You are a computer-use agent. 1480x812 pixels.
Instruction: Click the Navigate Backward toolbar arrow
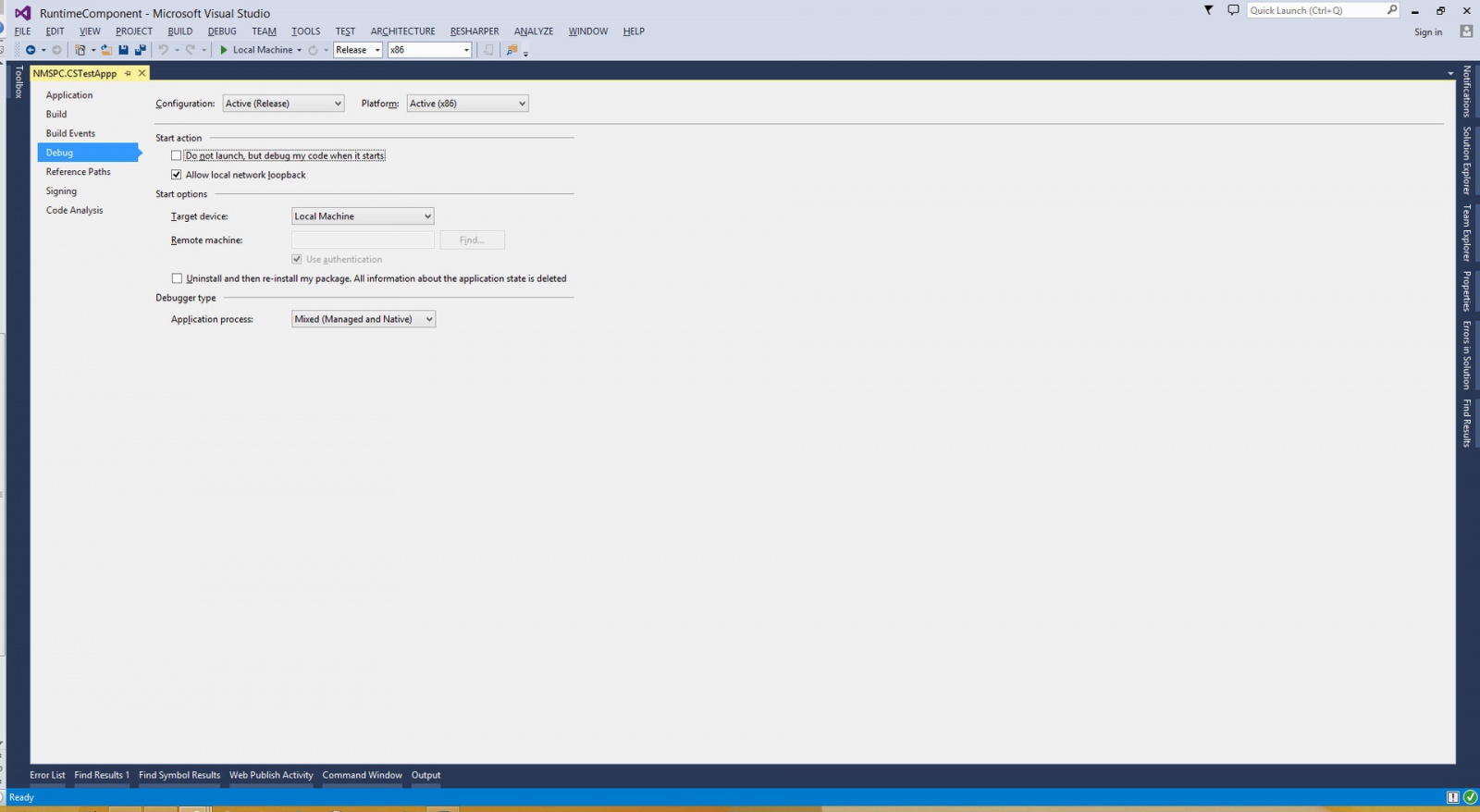tap(31, 50)
